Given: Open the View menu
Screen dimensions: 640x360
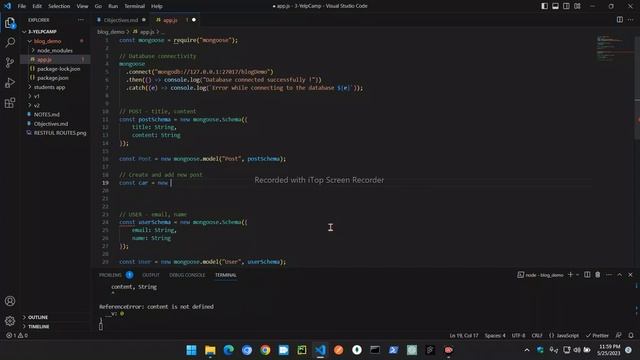Looking at the screenshot, I should click(x=82, y=6).
